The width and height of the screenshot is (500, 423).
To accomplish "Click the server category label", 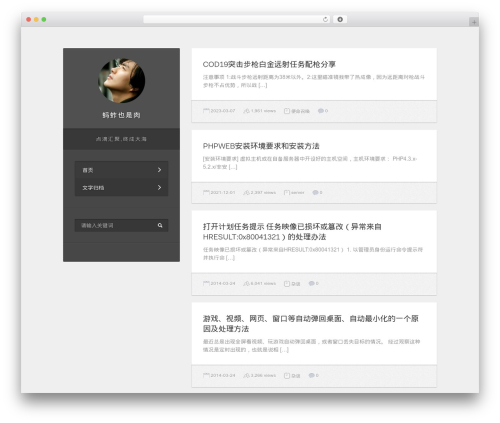I will pyautogui.click(x=298, y=192).
